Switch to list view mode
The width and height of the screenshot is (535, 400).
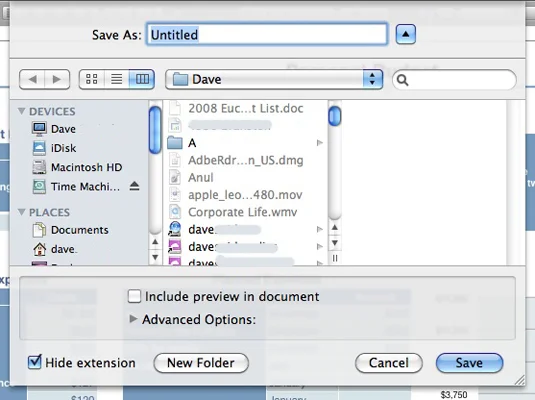pyautogui.click(x=117, y=79)
